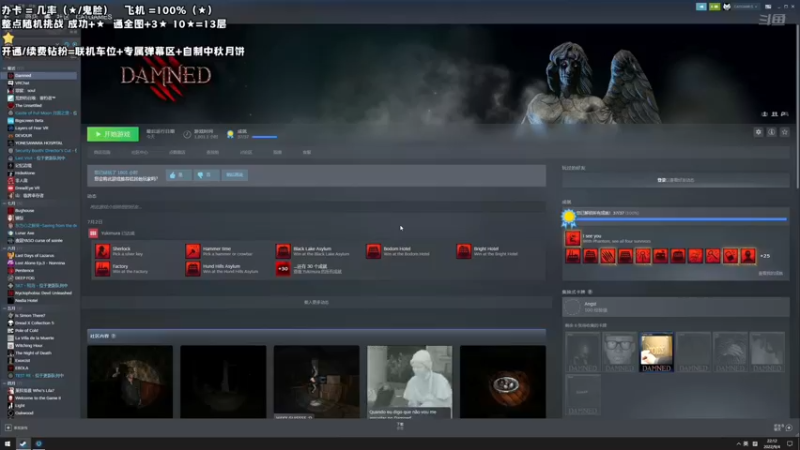The width and height of the screenshot is (800, 450).
Task: Toggle the favorite star icon for Damned
Action: (x=785, y=132)
